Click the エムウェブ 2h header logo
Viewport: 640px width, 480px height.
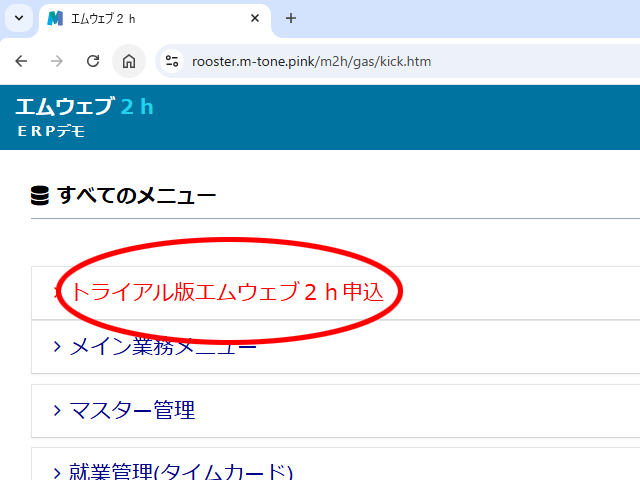(84, 107)
